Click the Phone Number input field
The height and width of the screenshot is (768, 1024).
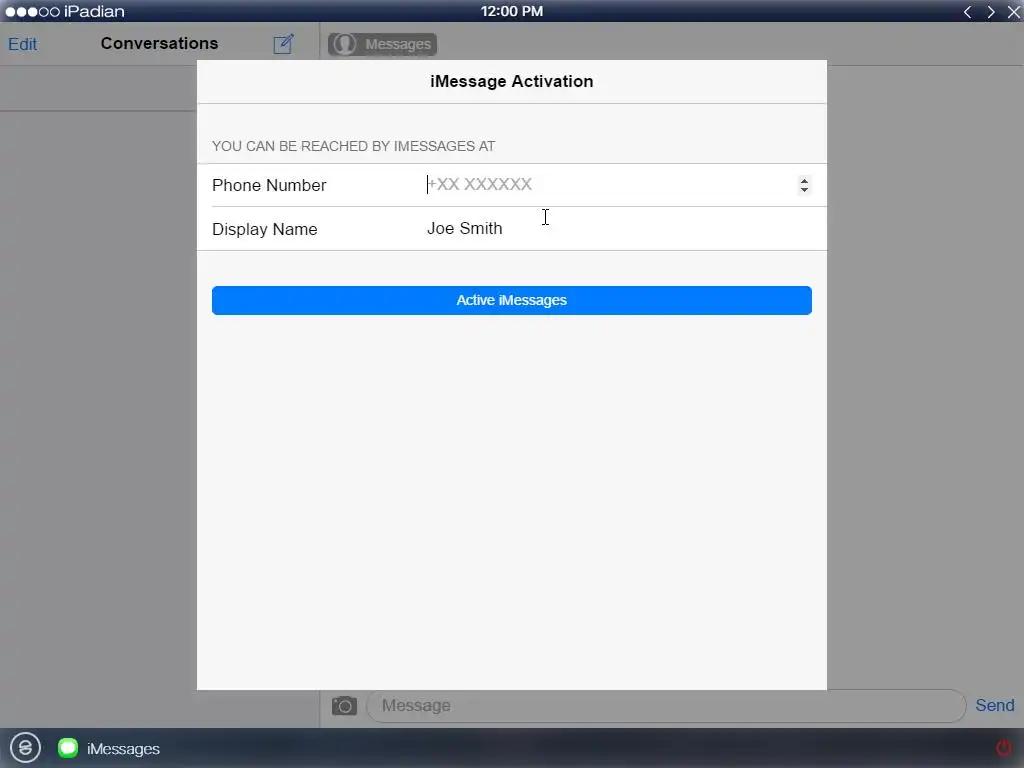[617, 185]
